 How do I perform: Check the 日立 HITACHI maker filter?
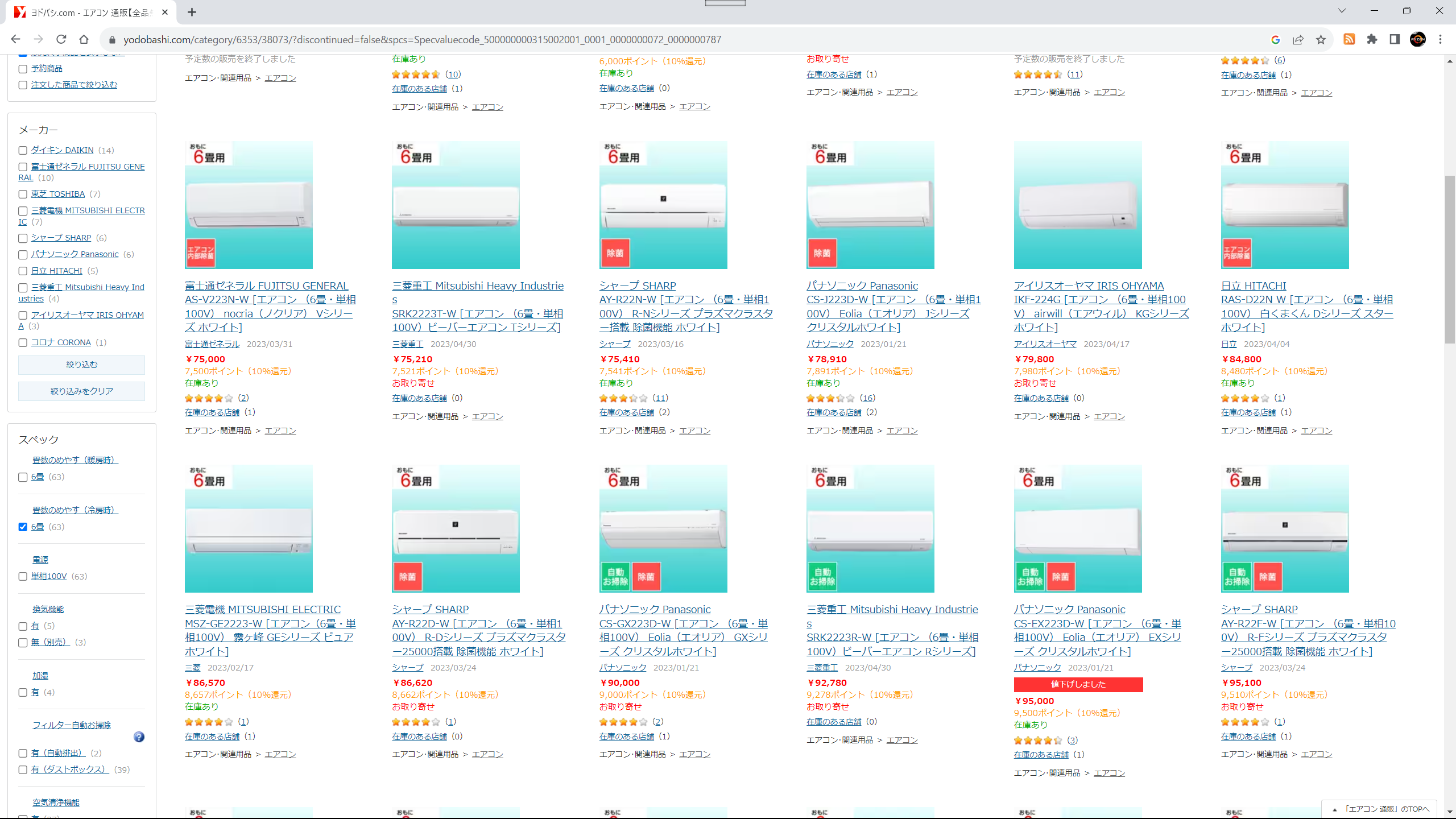[x=23, y=271]
